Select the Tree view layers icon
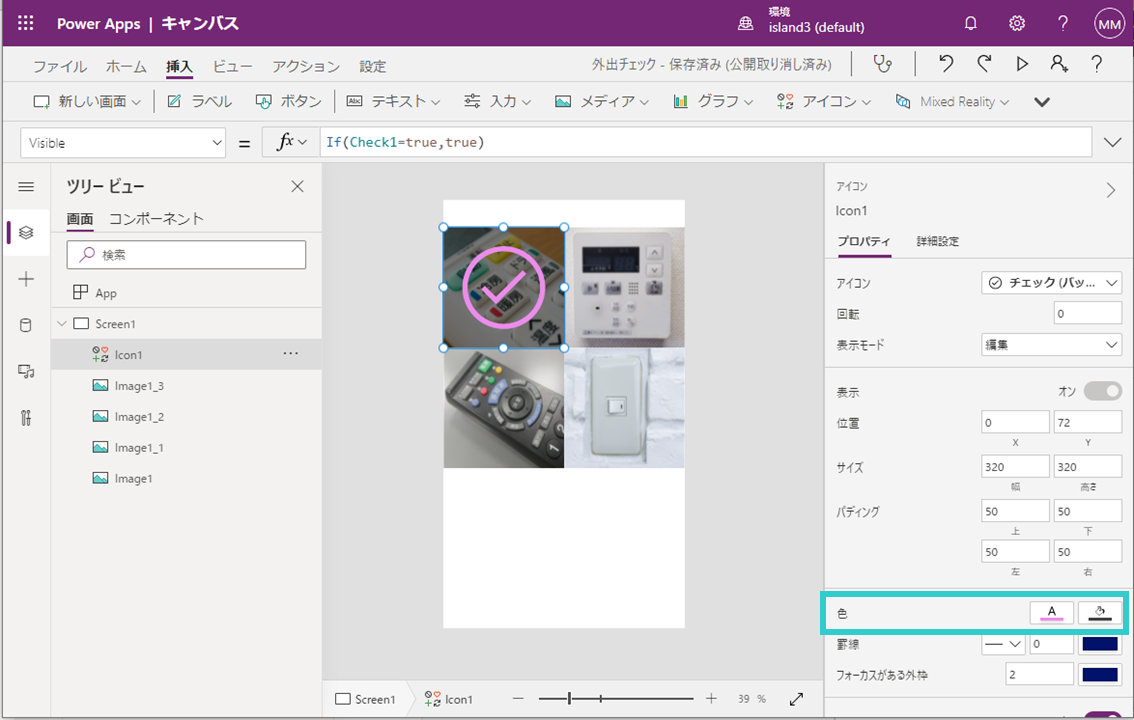The image size is (1134, 720). (x=26, y=233)
